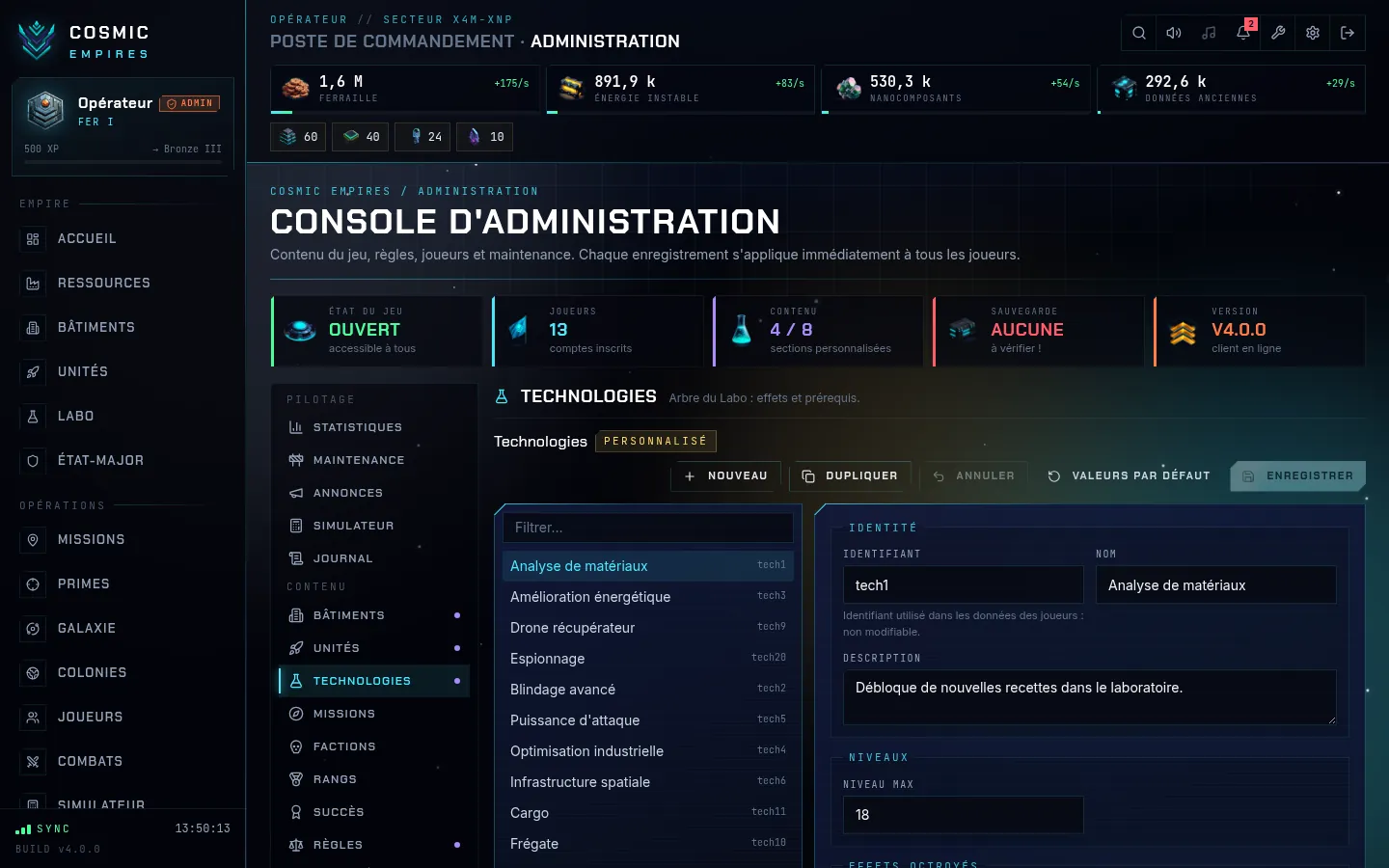Click the wrench icon in the top bar

click(1278, 33)
